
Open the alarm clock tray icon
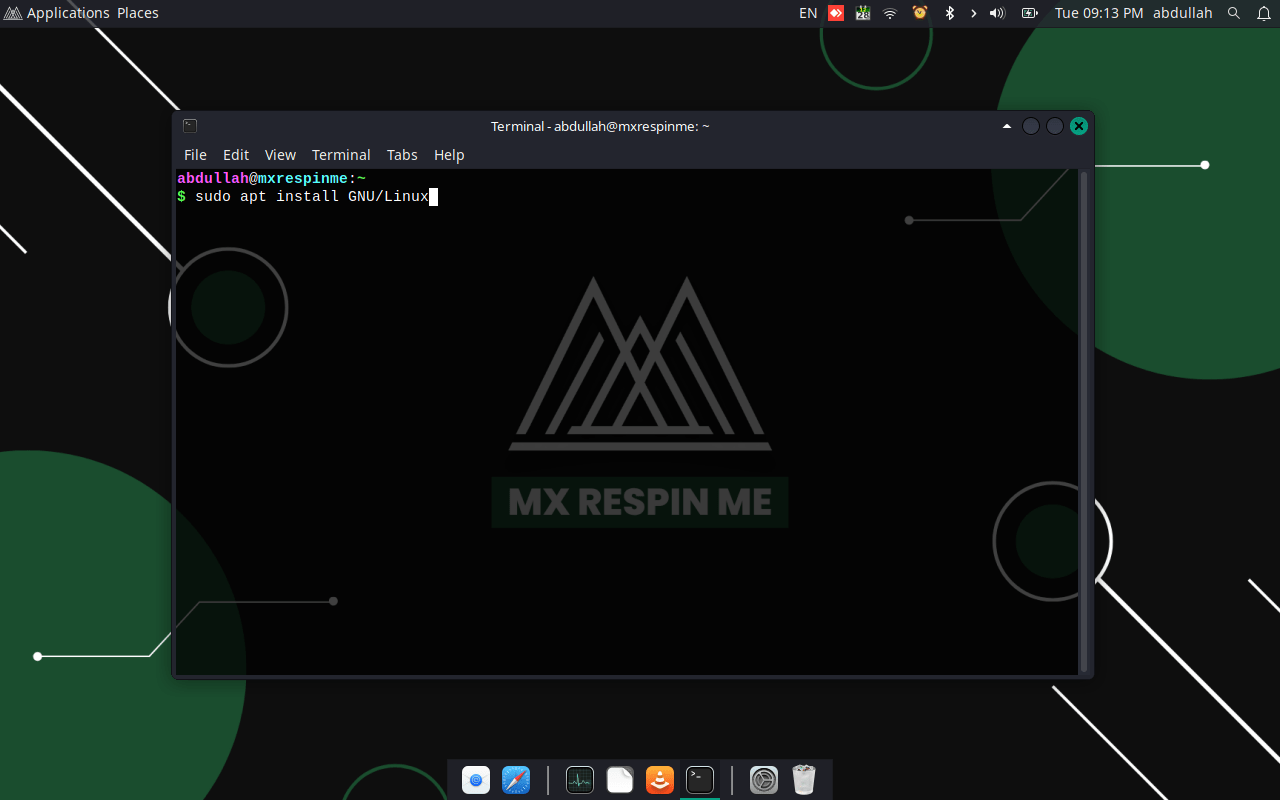[x=920, y=13]
